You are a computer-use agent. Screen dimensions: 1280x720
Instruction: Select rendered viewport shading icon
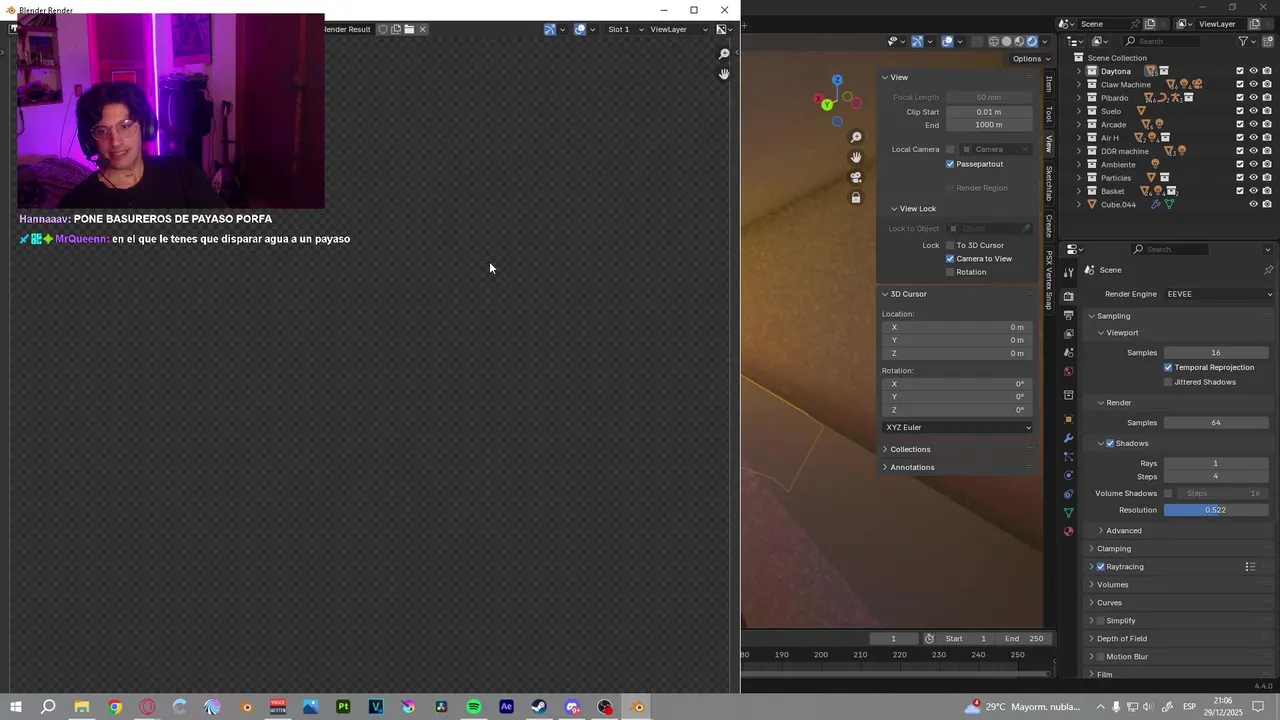tap(1033, 41)
